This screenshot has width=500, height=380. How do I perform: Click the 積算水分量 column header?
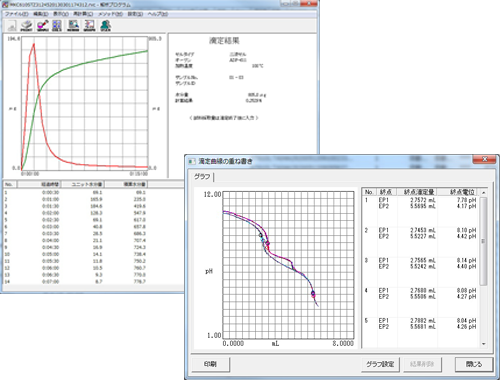click(x=126, y=184)
